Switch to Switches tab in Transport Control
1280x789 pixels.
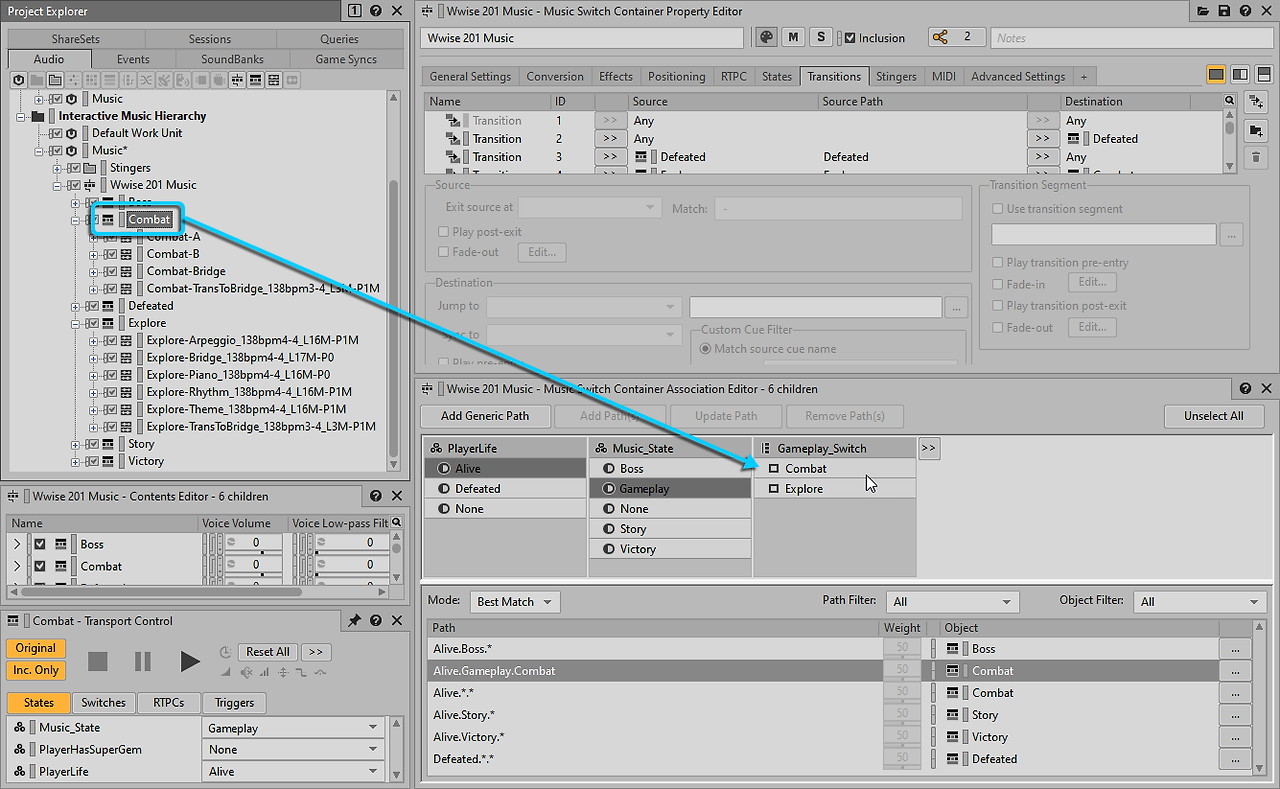coord(104,703)
